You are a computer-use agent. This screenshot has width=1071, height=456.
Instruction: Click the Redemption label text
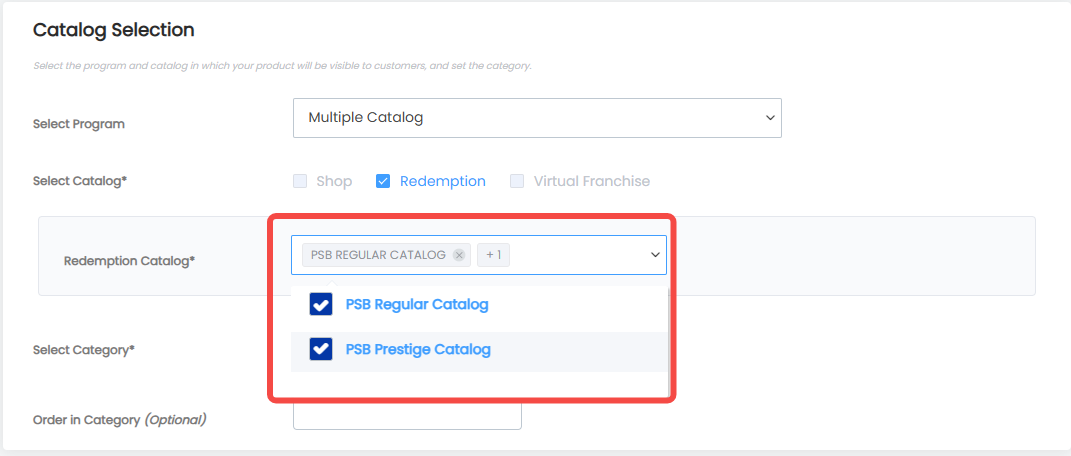(x=443, y=182)
